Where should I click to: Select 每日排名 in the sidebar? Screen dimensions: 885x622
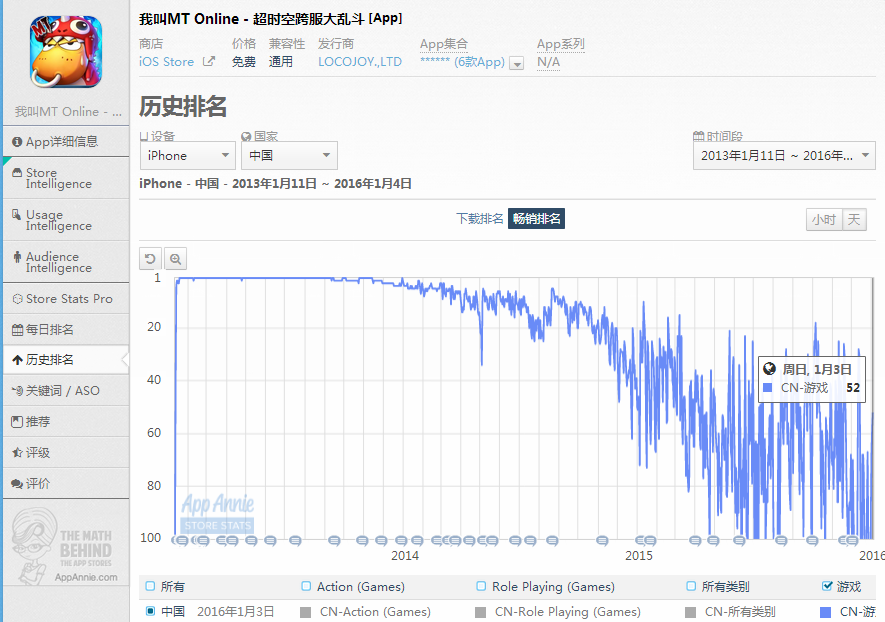pyautogui.click(x=66, y=330)
